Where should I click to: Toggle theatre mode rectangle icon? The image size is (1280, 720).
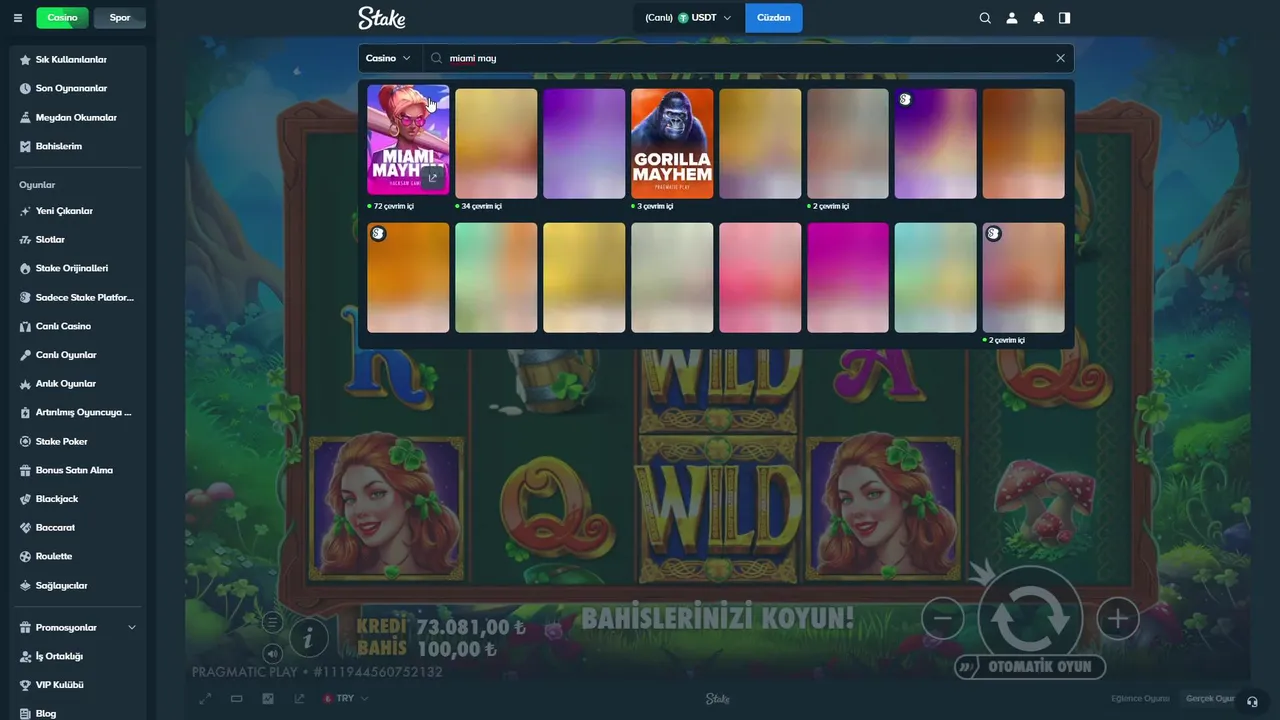[236, 699]
